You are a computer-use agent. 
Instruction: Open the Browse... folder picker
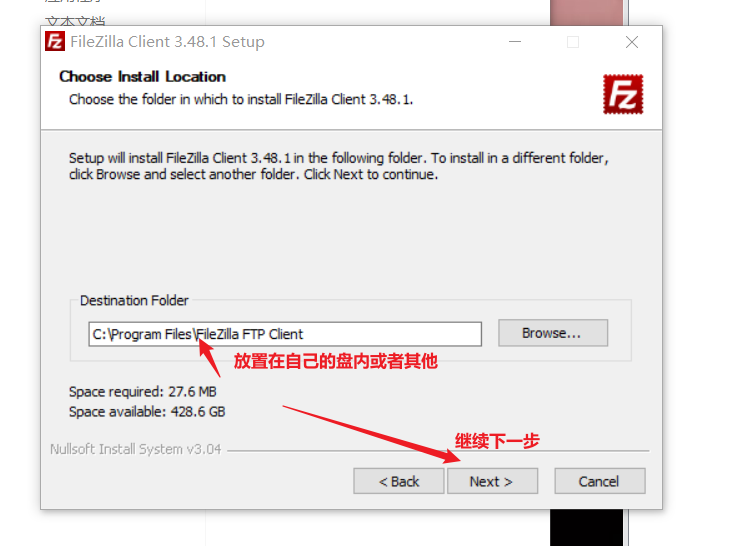(x=553, y=333)
